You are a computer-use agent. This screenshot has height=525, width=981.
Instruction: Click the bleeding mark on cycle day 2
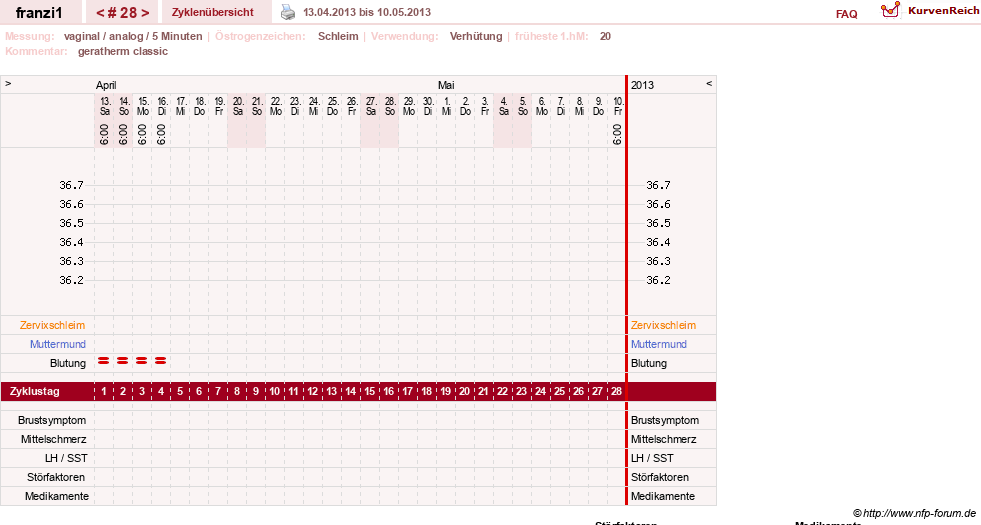123,361
